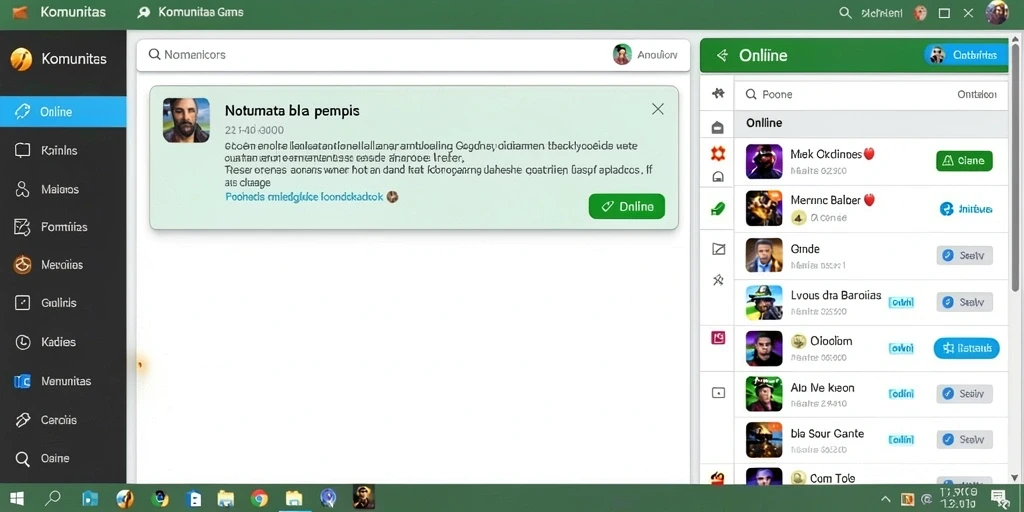Open the Kadies sidebar entry
This screenshot has width=1024, height=512.
click(63, 342)
